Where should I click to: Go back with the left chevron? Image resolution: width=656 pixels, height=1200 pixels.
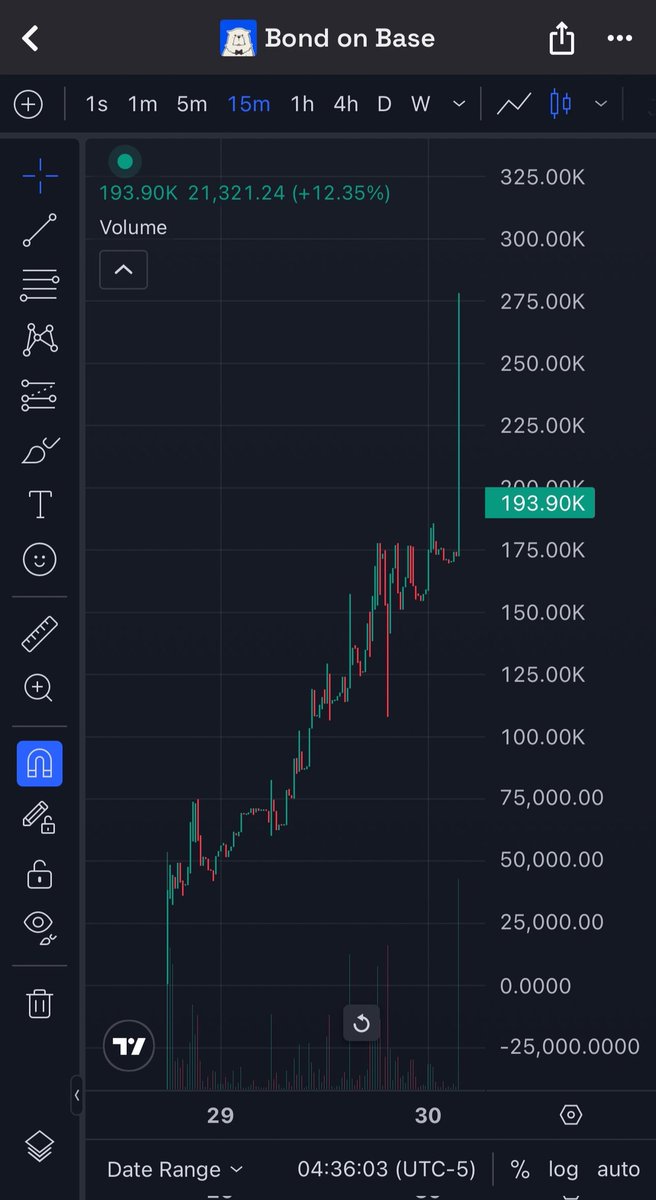30,39
